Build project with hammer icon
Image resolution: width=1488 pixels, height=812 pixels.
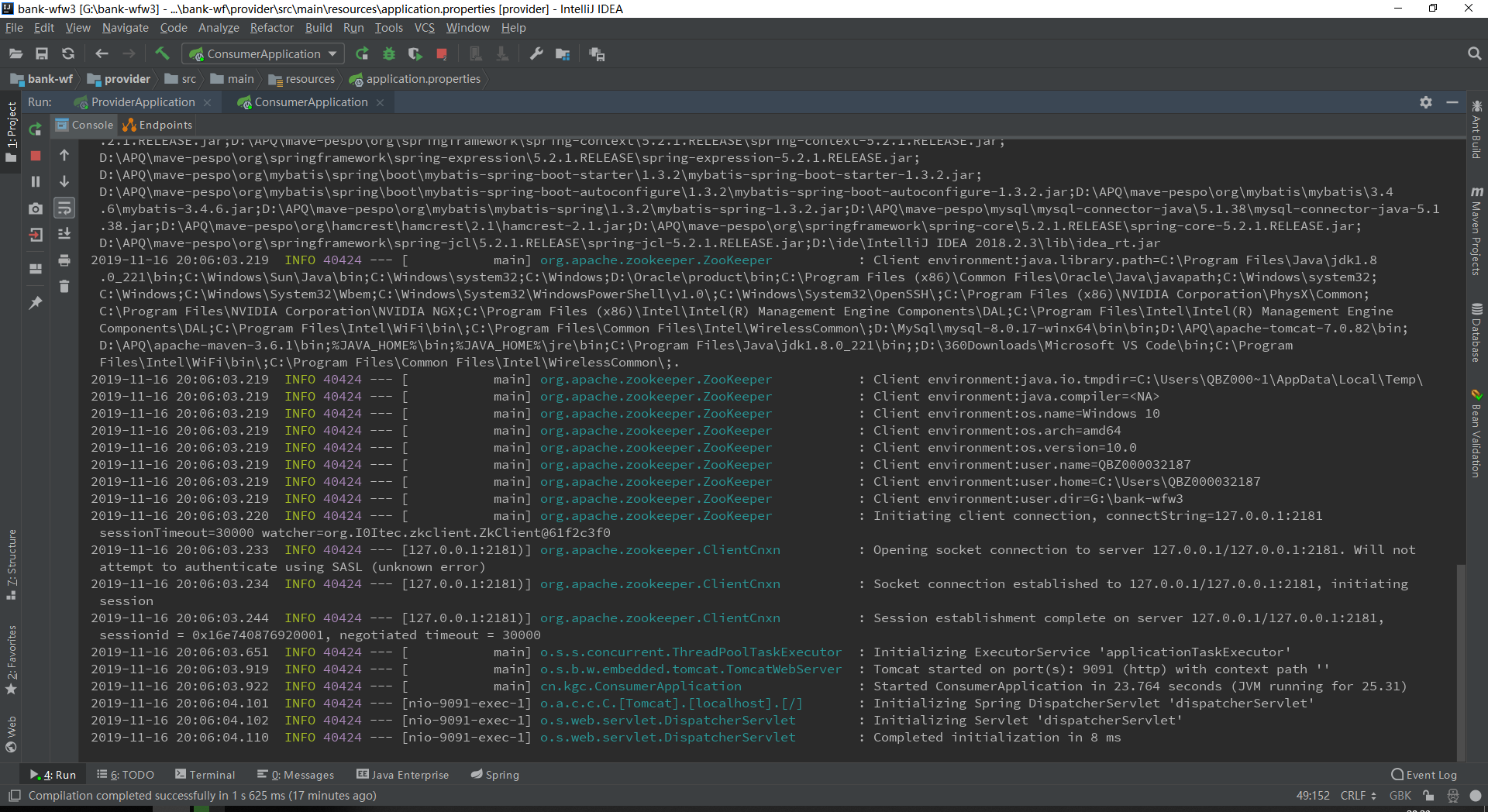pyautogui.click(x=162, y=53)
